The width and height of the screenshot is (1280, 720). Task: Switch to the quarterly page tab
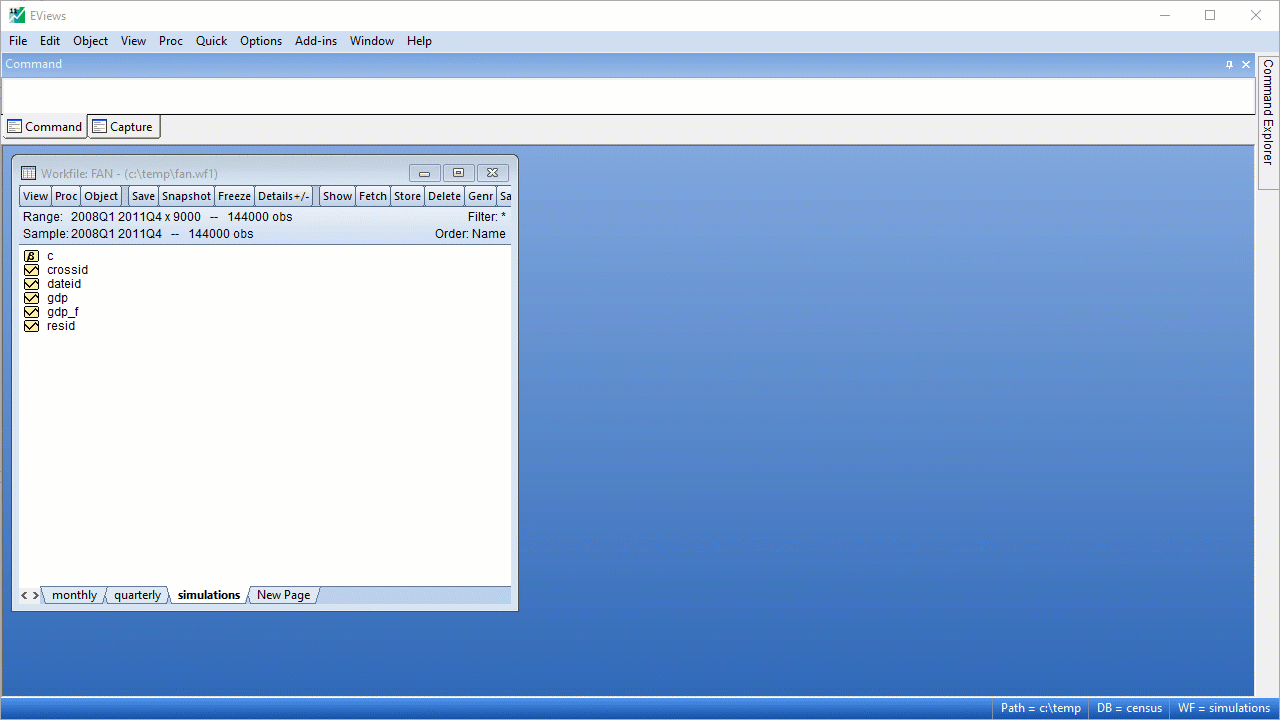pos(137,595)
